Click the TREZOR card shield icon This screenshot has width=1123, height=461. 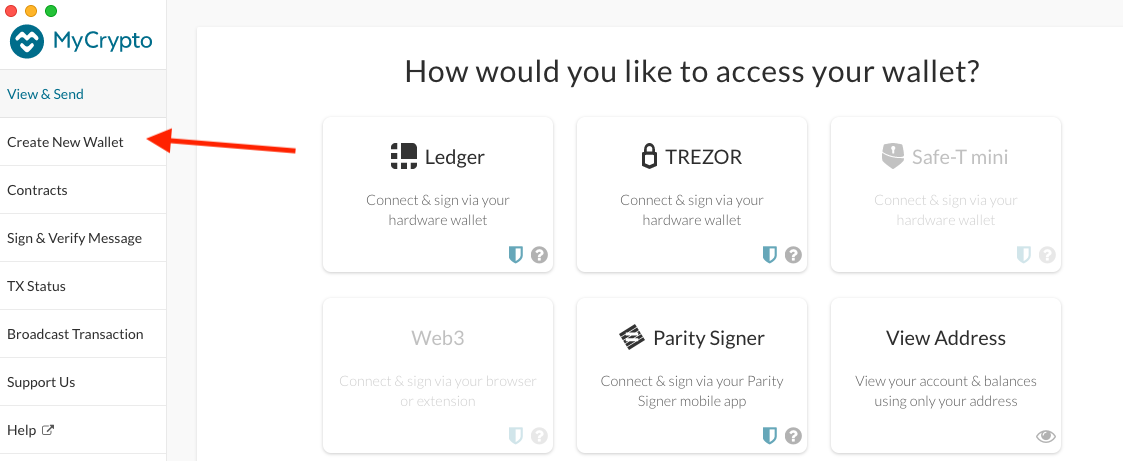[770, 255]
